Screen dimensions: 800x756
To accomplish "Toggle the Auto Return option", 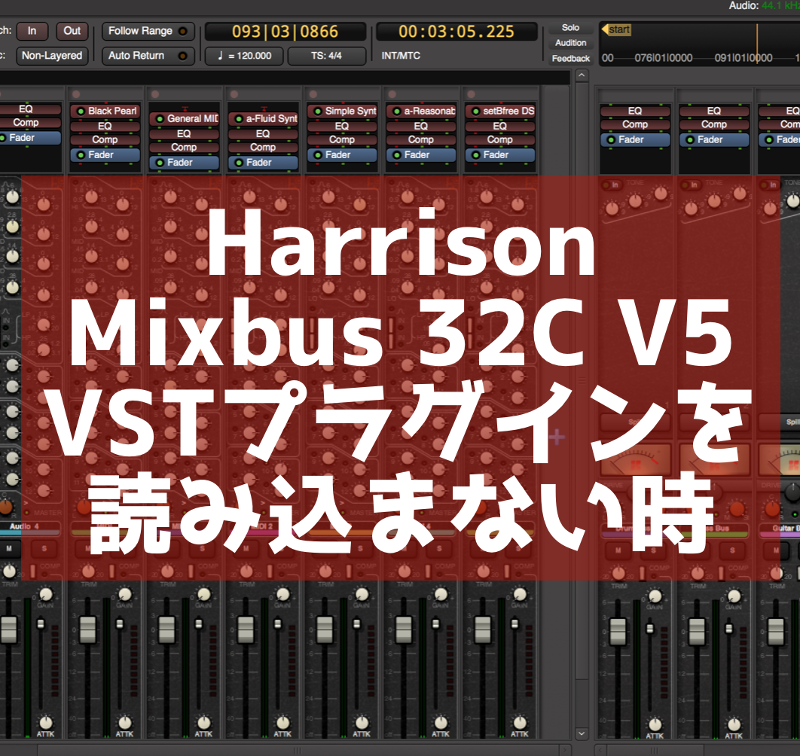I will click(148, 56).
